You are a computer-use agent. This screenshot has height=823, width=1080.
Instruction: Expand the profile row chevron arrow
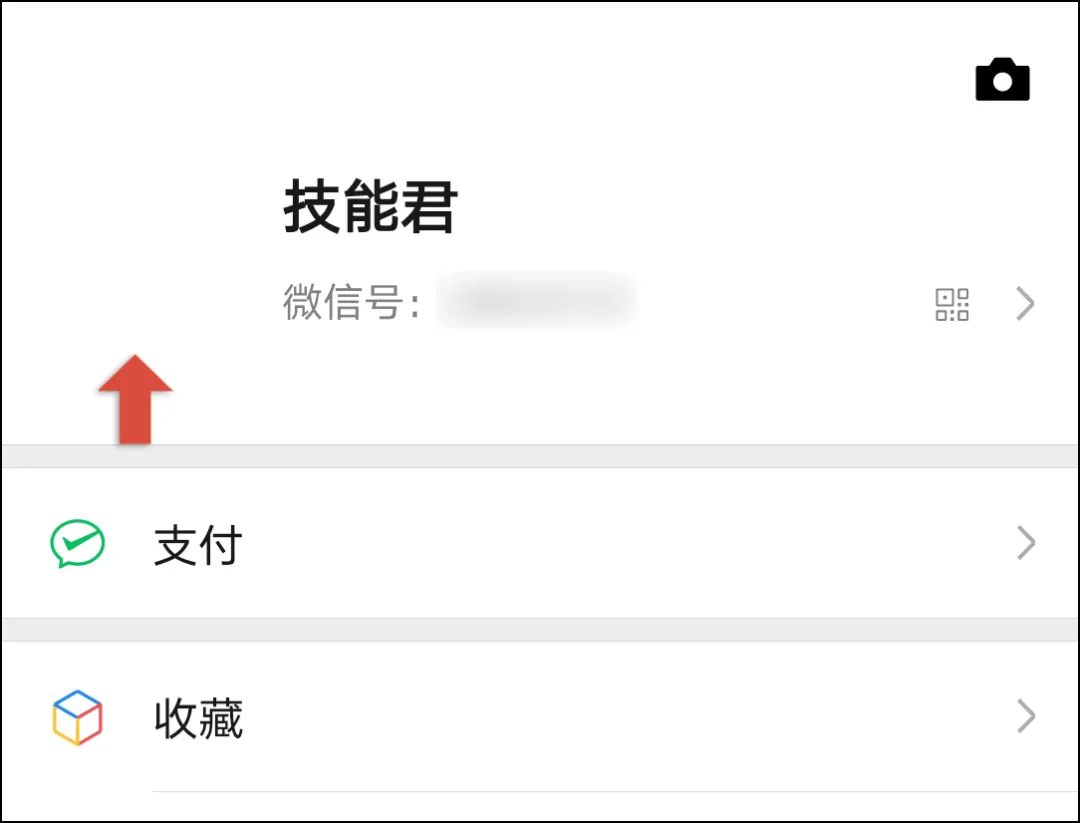coord(1024,304)
